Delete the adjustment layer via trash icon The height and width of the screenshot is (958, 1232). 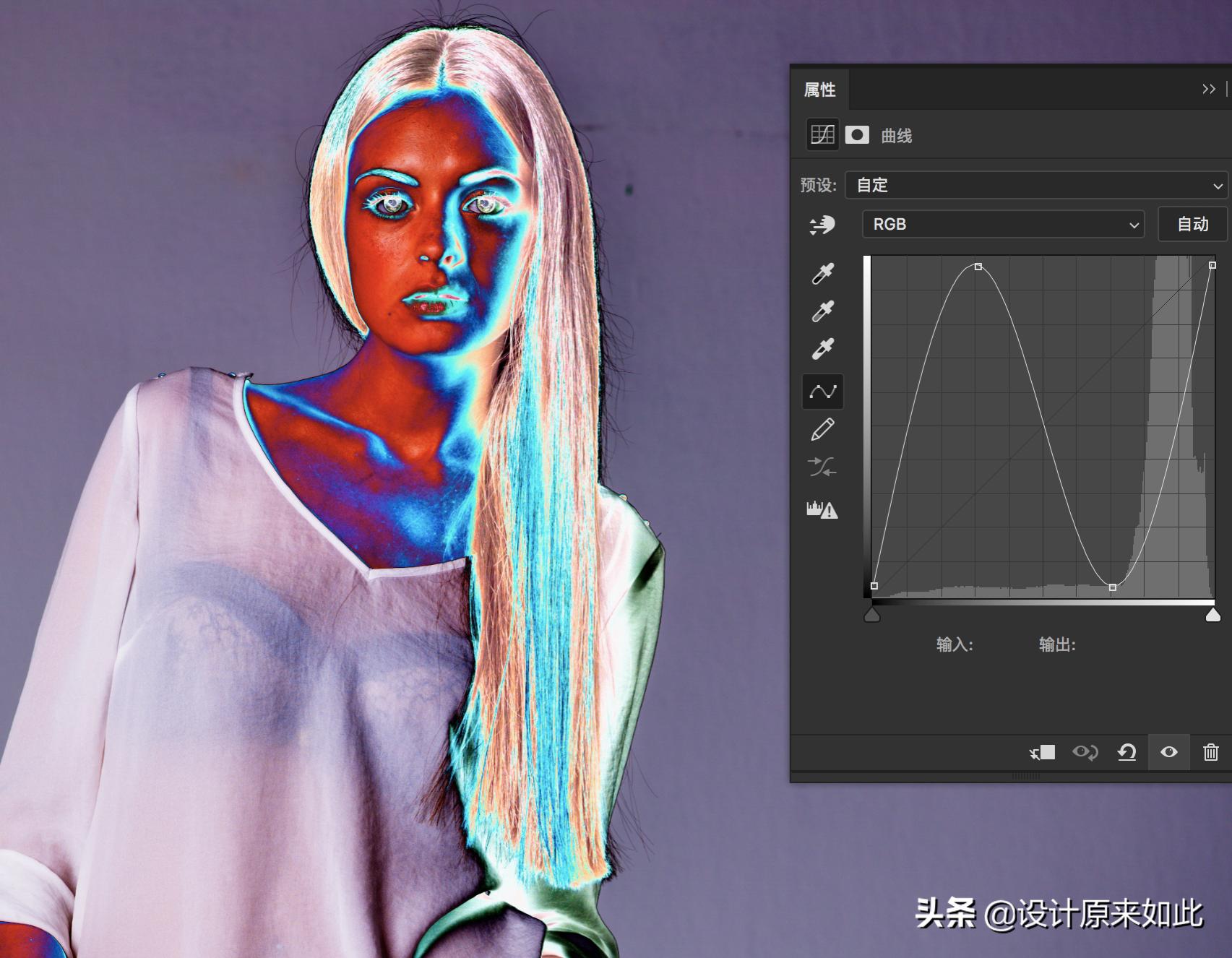tap(1211, 752)
